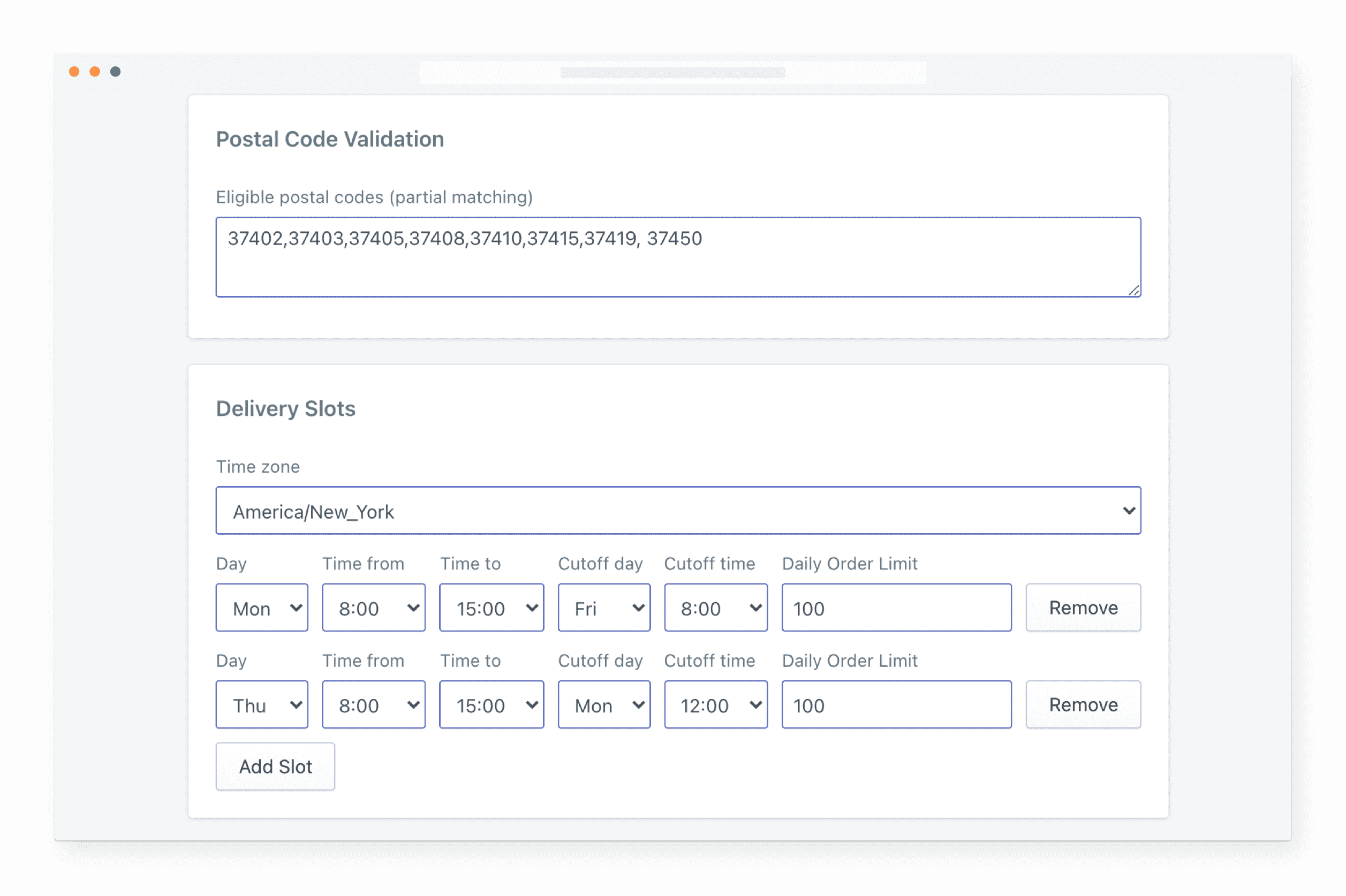Open second row Cutoff day Mon dropdown

coord(603,704)
